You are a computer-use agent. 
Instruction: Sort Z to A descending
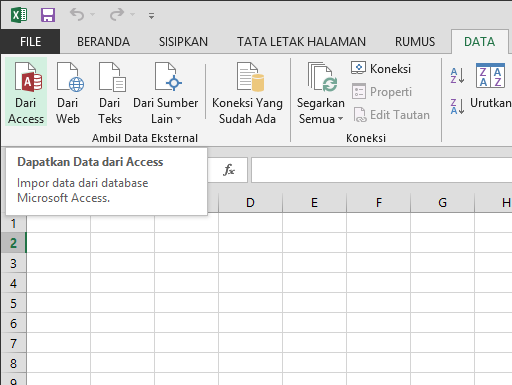tap(457, 106)
